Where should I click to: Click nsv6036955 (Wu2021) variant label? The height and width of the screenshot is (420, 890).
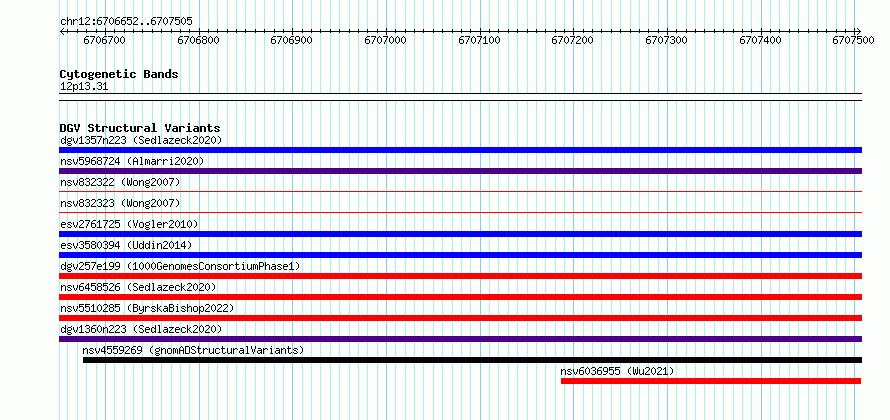pyautogui.click(x=617, y=371)
